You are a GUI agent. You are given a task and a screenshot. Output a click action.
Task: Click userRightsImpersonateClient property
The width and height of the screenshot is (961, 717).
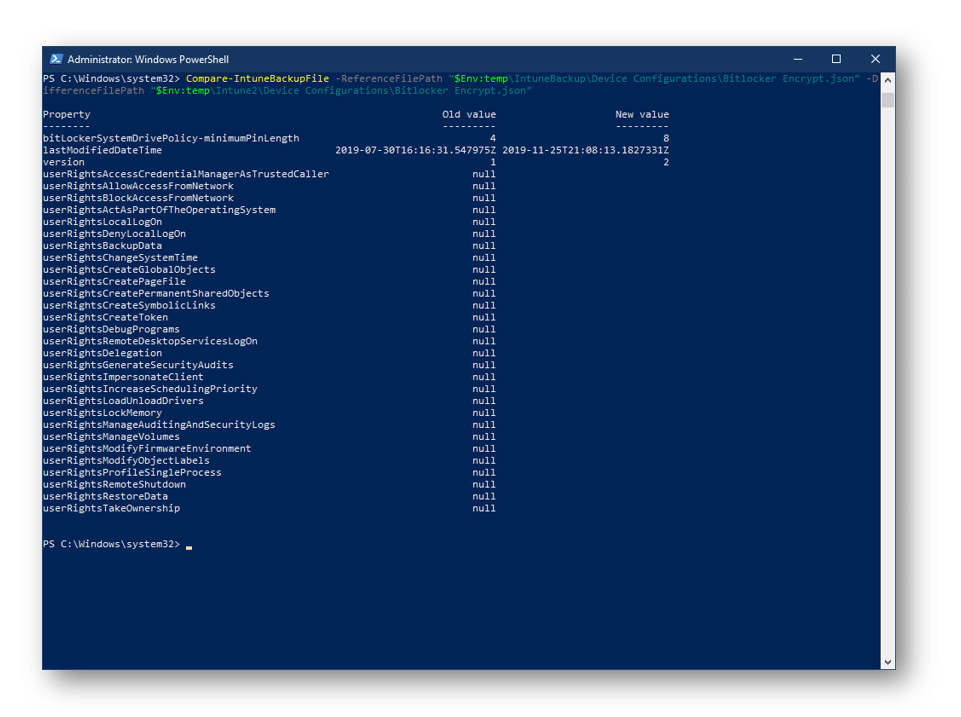[x=123, y=377]
